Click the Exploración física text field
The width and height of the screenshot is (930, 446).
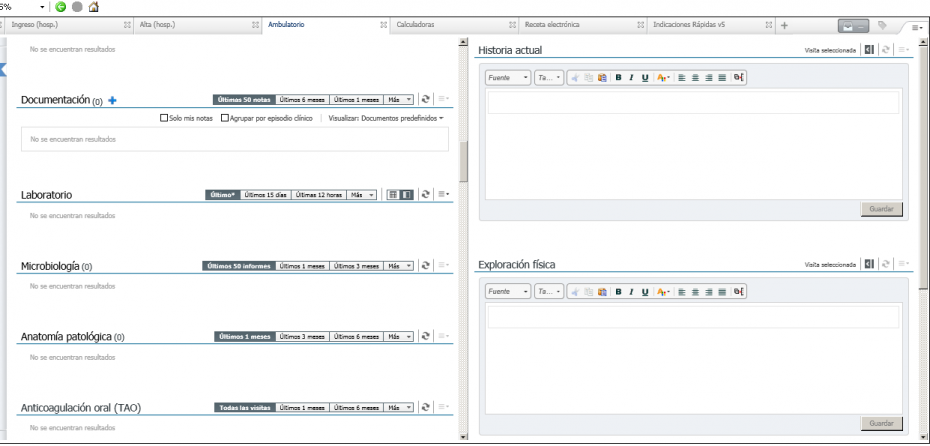[692, 318]
